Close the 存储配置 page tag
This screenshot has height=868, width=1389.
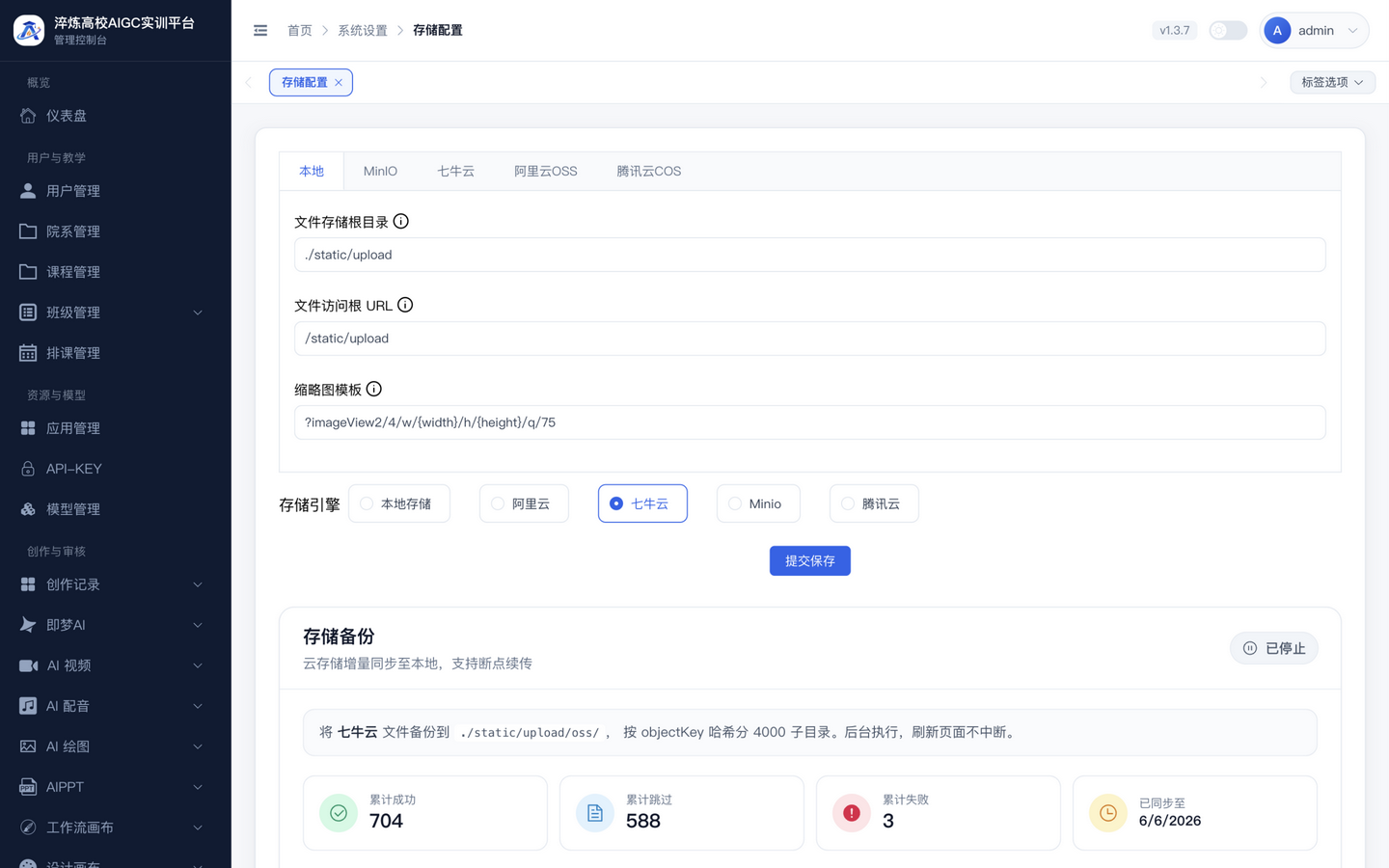[339, 83]
